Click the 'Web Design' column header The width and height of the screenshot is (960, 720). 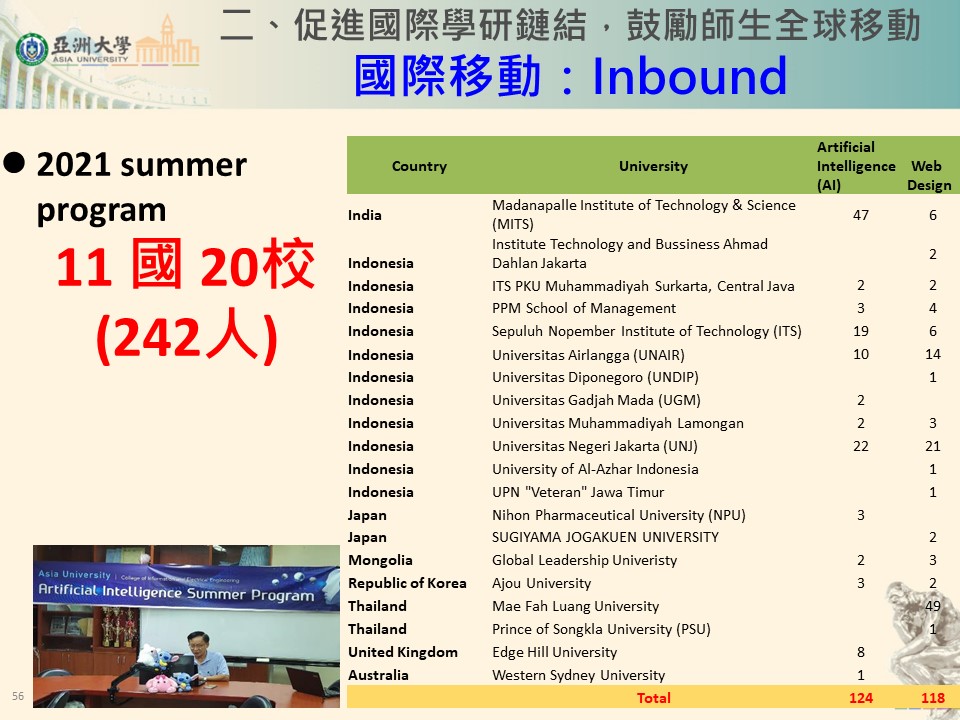pos(929,175)
